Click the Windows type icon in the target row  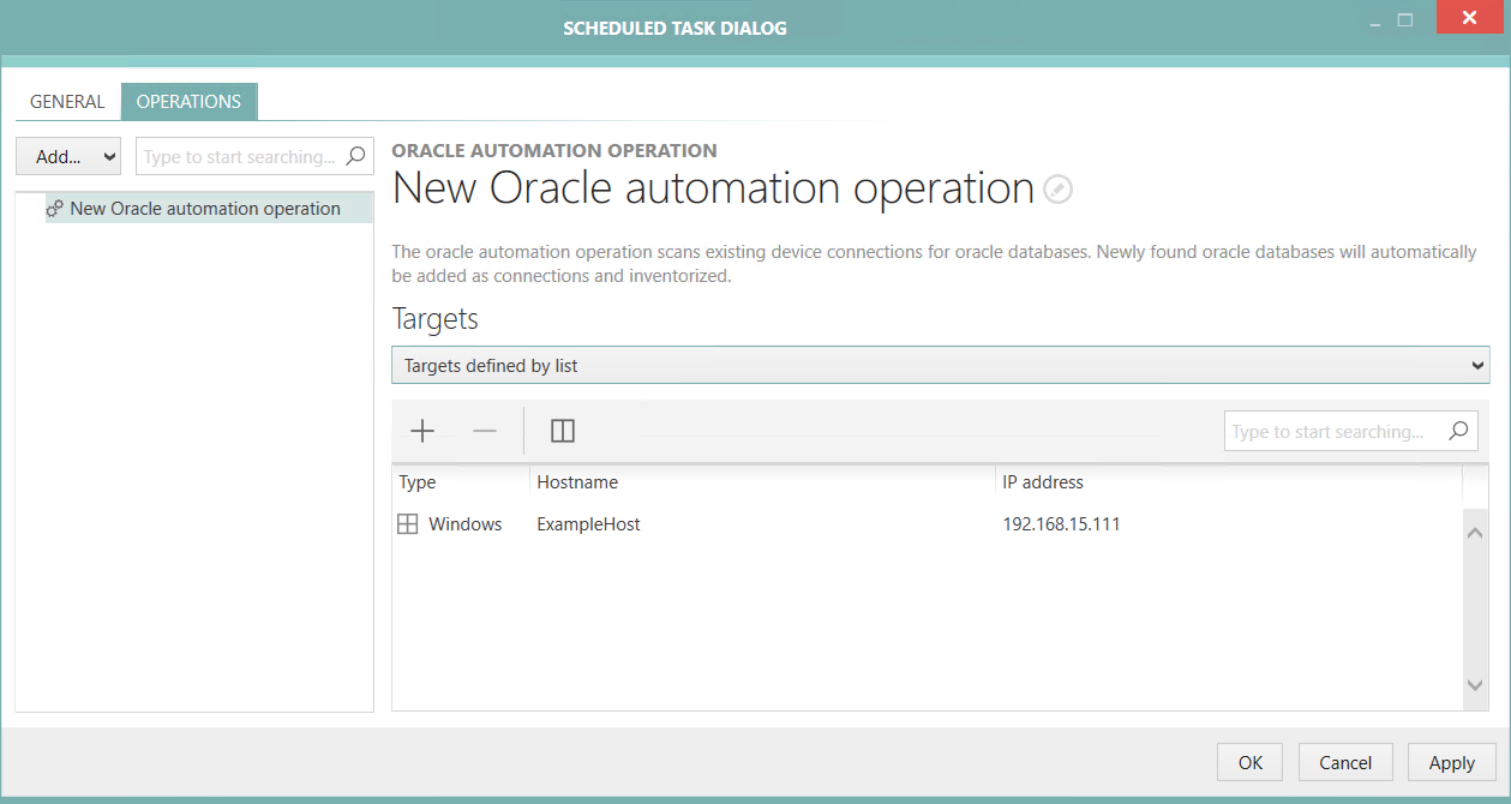407,523
